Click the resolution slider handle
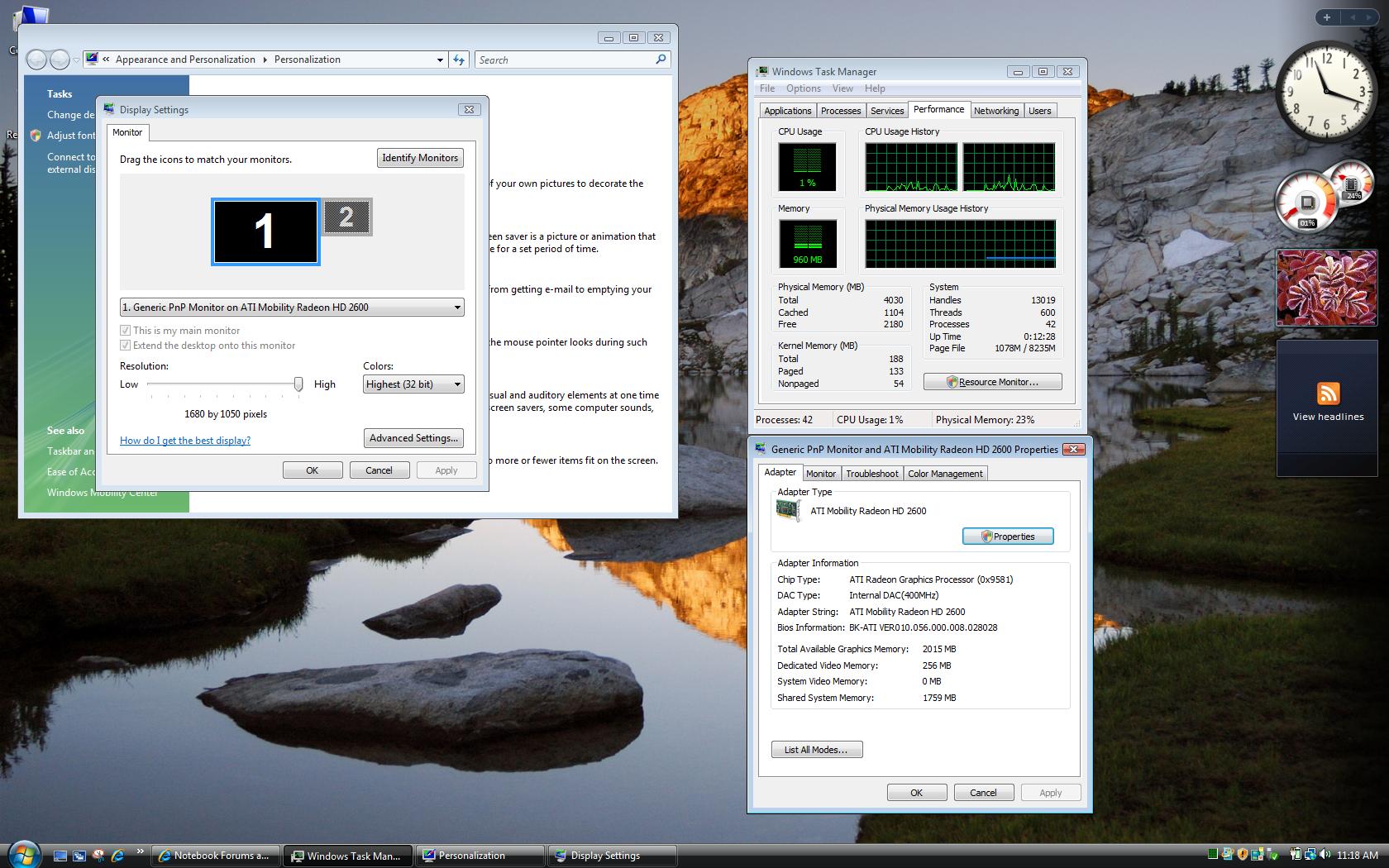 coord(298,384)
